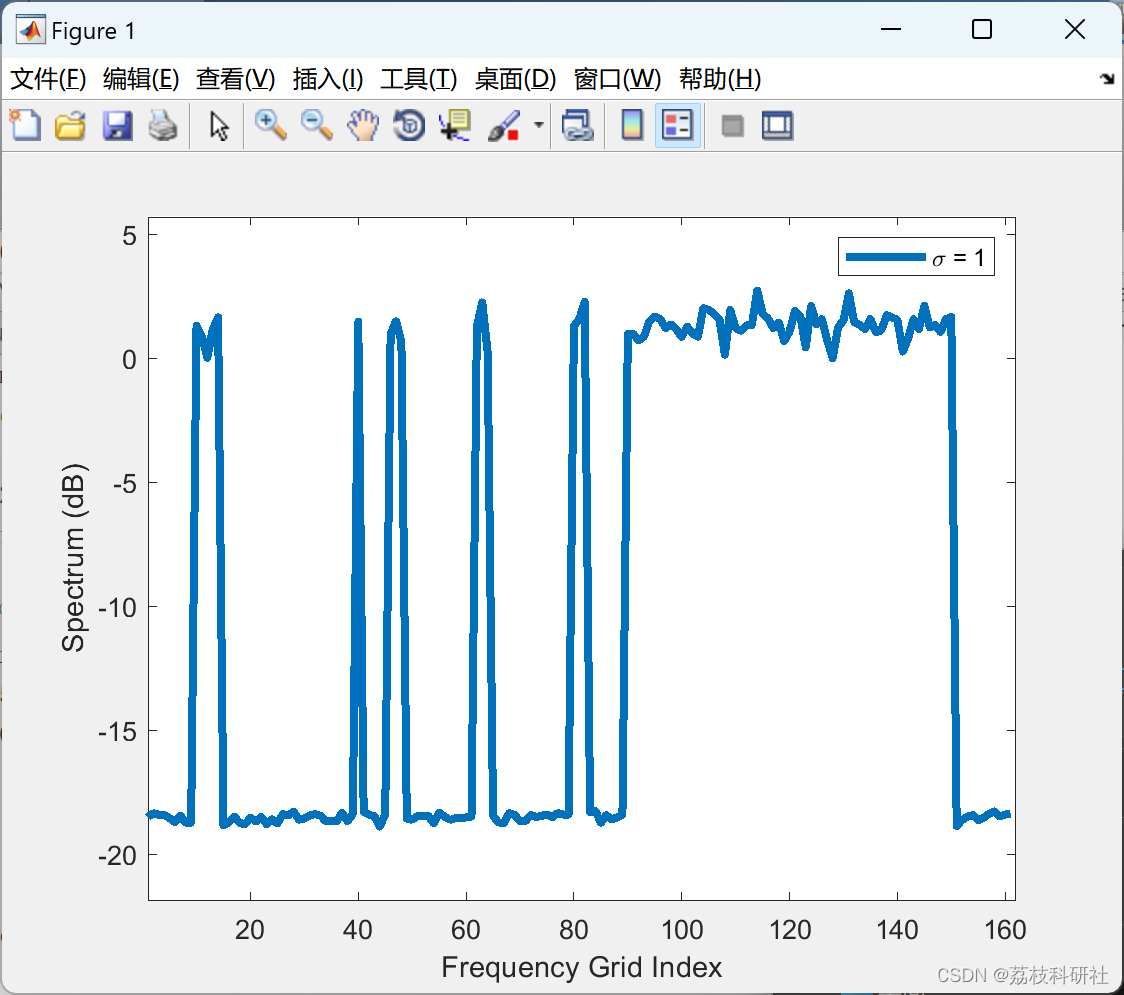Click the x-axis tick label 20
The image size is (1124, 995).
[249, 930]
